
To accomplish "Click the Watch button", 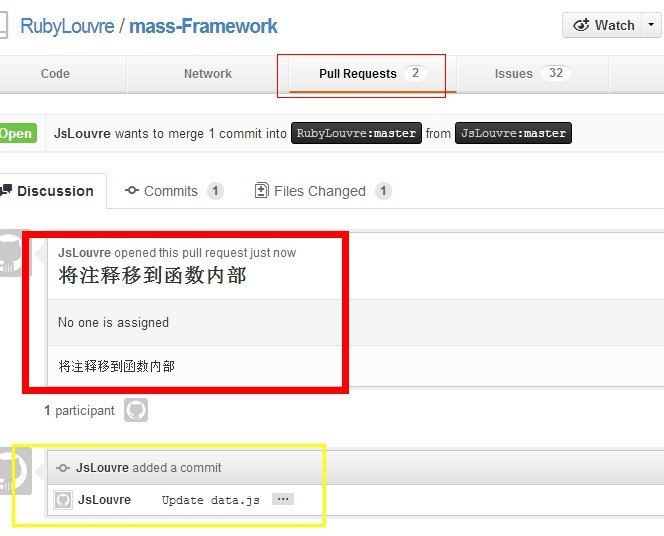I will (603, 25).
